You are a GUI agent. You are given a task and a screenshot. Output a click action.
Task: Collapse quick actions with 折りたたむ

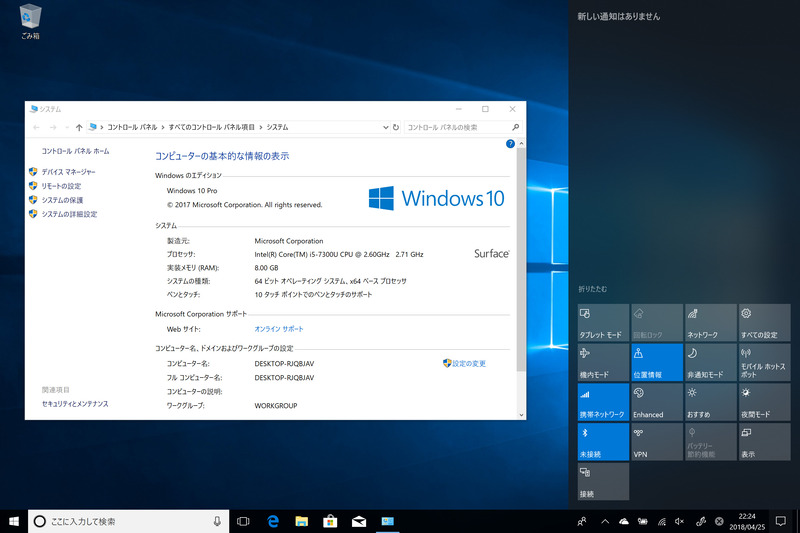click(x=592, y=289)
